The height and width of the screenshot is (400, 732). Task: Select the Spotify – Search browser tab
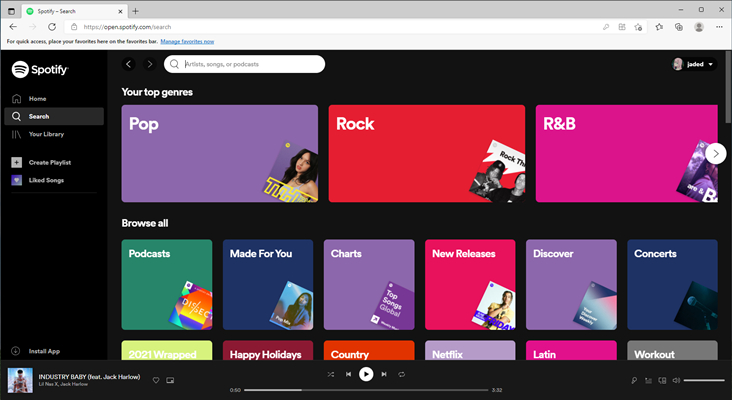(x=74, y=11)
